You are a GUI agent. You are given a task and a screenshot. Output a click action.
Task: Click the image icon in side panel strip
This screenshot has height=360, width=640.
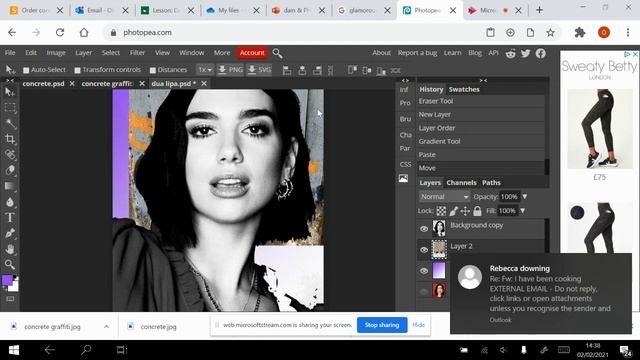click(x=403, y=178)
